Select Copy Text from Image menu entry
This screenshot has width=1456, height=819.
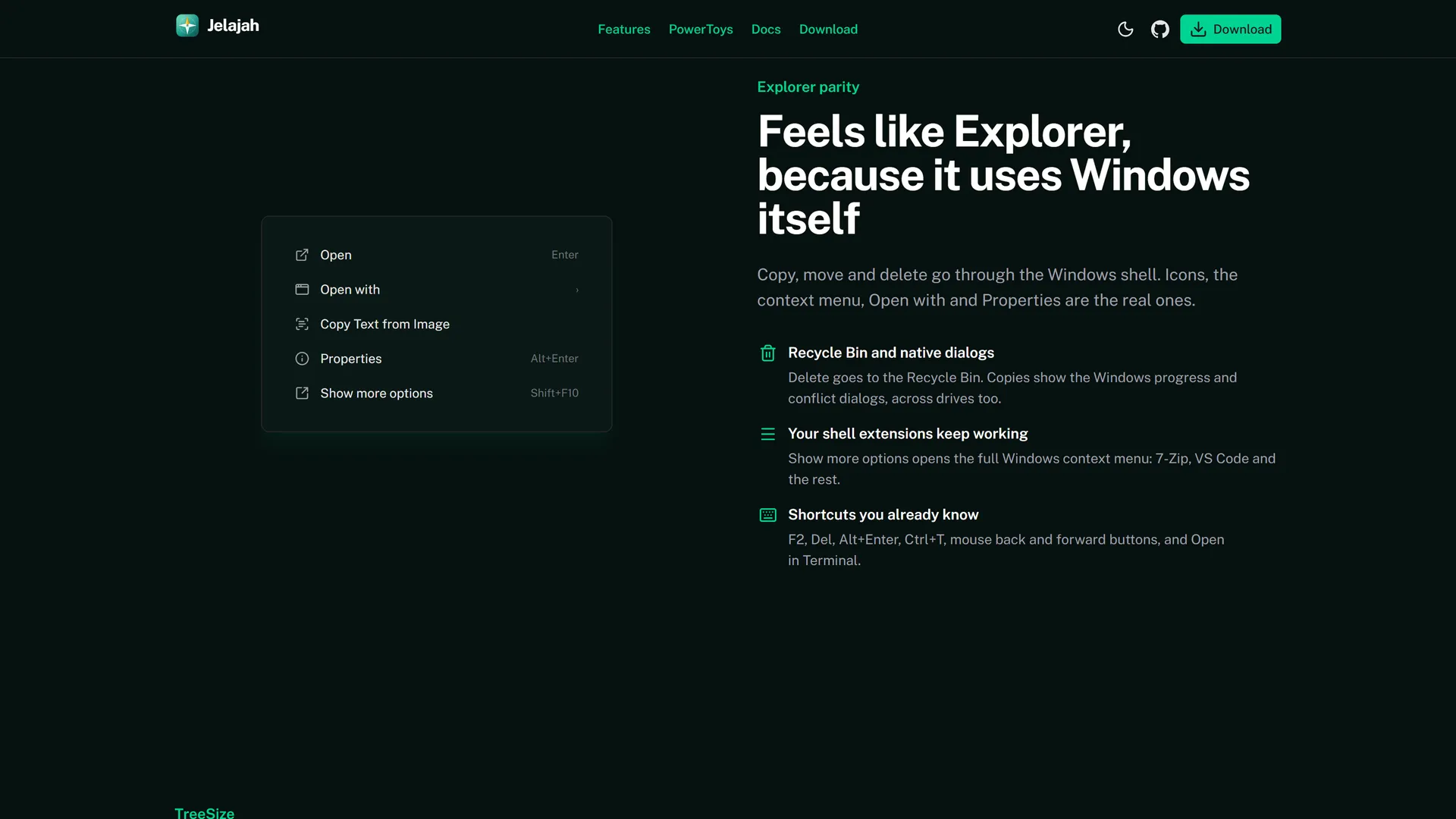click(x=436, y=324)
